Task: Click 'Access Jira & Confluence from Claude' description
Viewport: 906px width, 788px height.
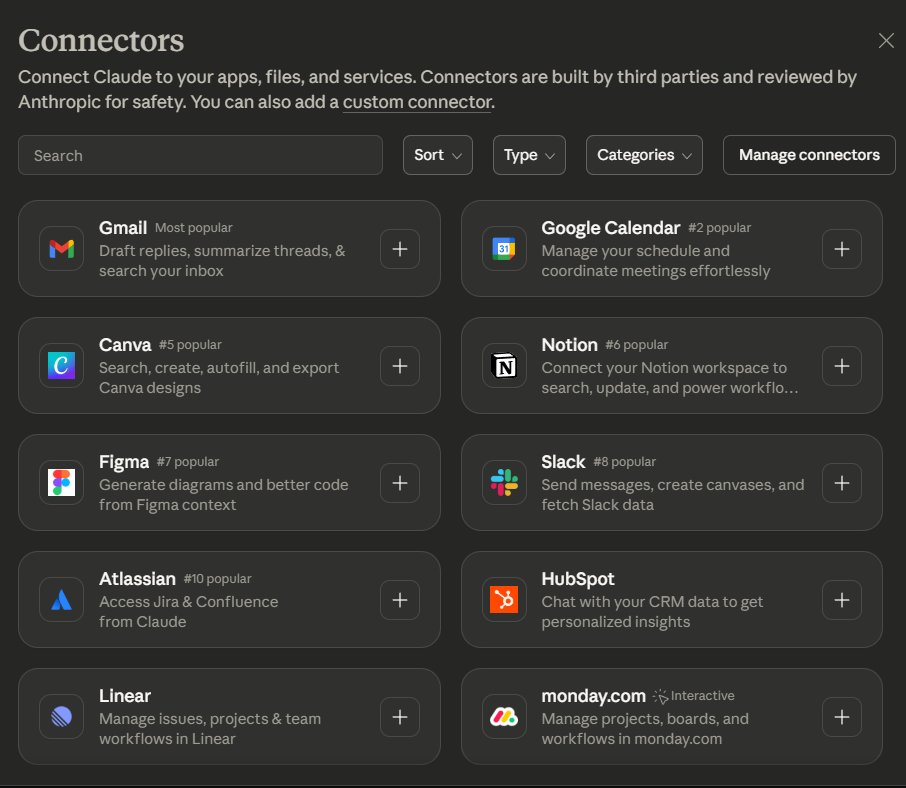Action: (188, 612)
